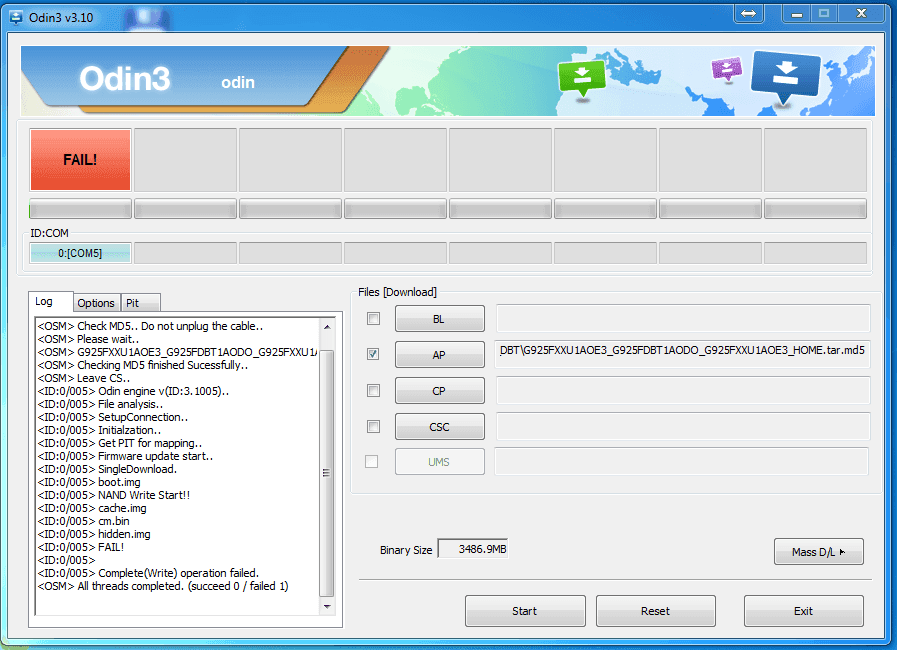
Task: Click the 'Get PIT for mapping..' log line
Action: click(120, 443)
